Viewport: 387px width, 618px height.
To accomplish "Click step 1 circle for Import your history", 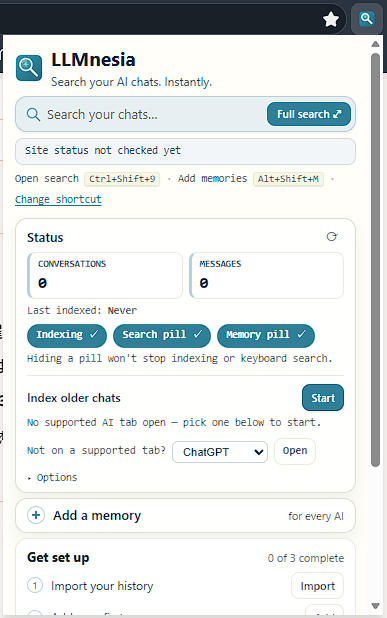I will point(35,586).
